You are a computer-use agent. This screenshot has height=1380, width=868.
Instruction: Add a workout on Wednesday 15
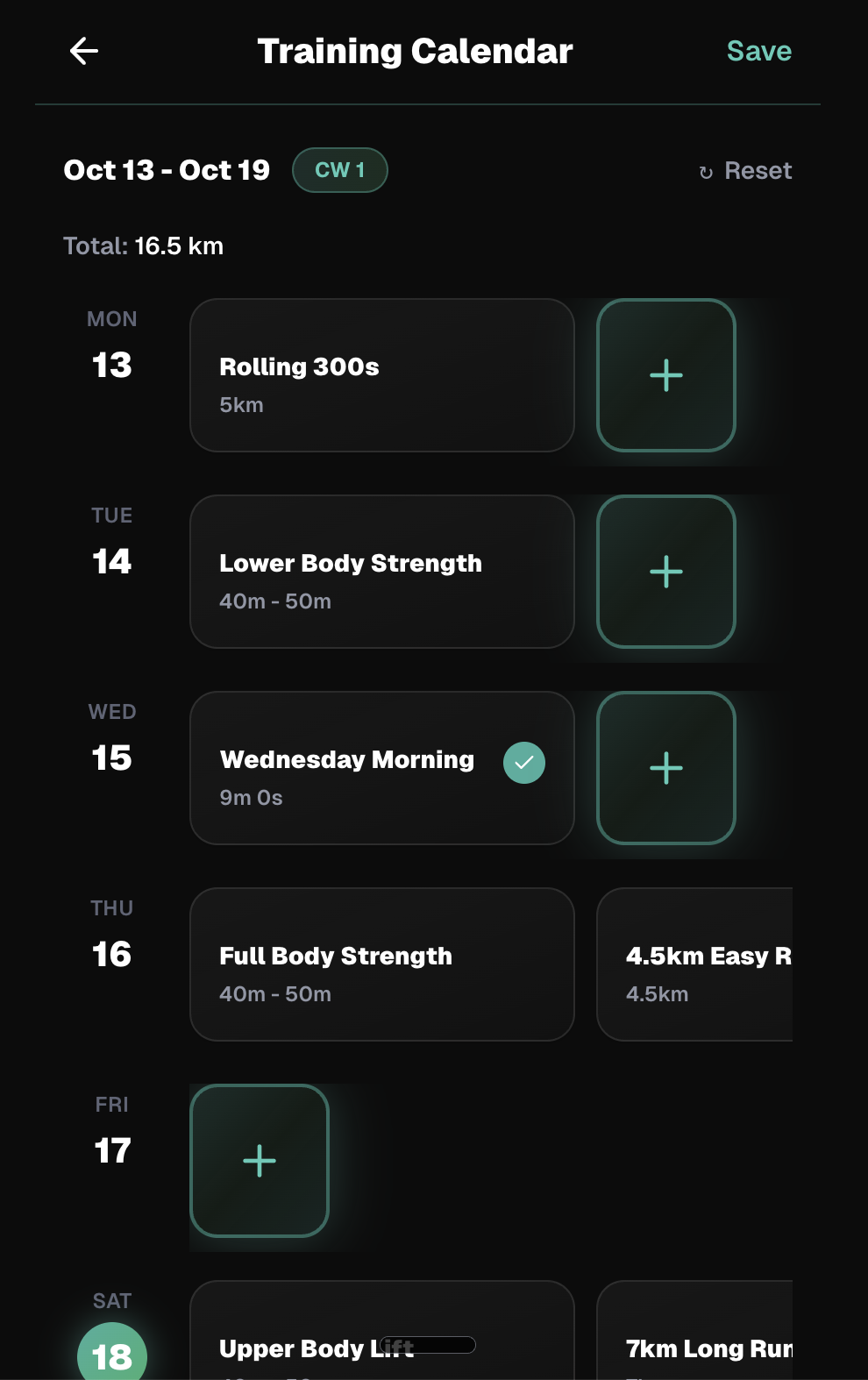[x=665, y=768]
